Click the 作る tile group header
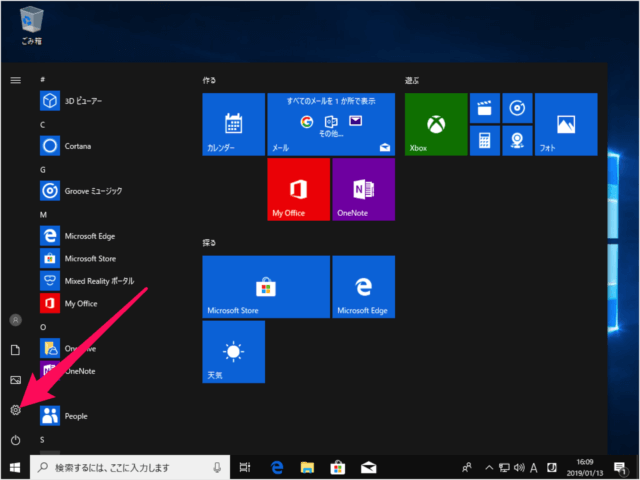The image size is (640, 480). (209, 80)
